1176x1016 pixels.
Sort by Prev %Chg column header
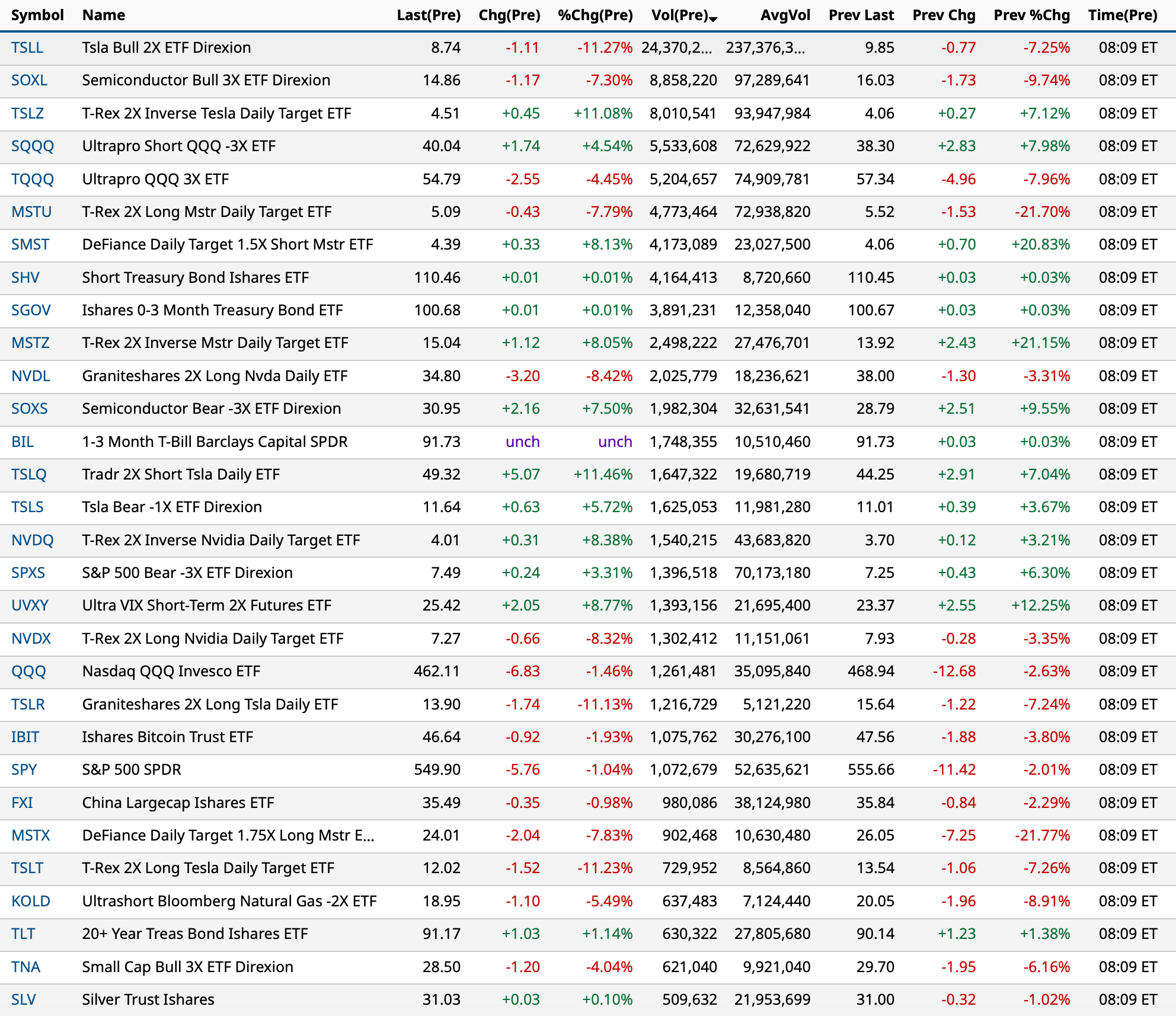point(1031,15)
